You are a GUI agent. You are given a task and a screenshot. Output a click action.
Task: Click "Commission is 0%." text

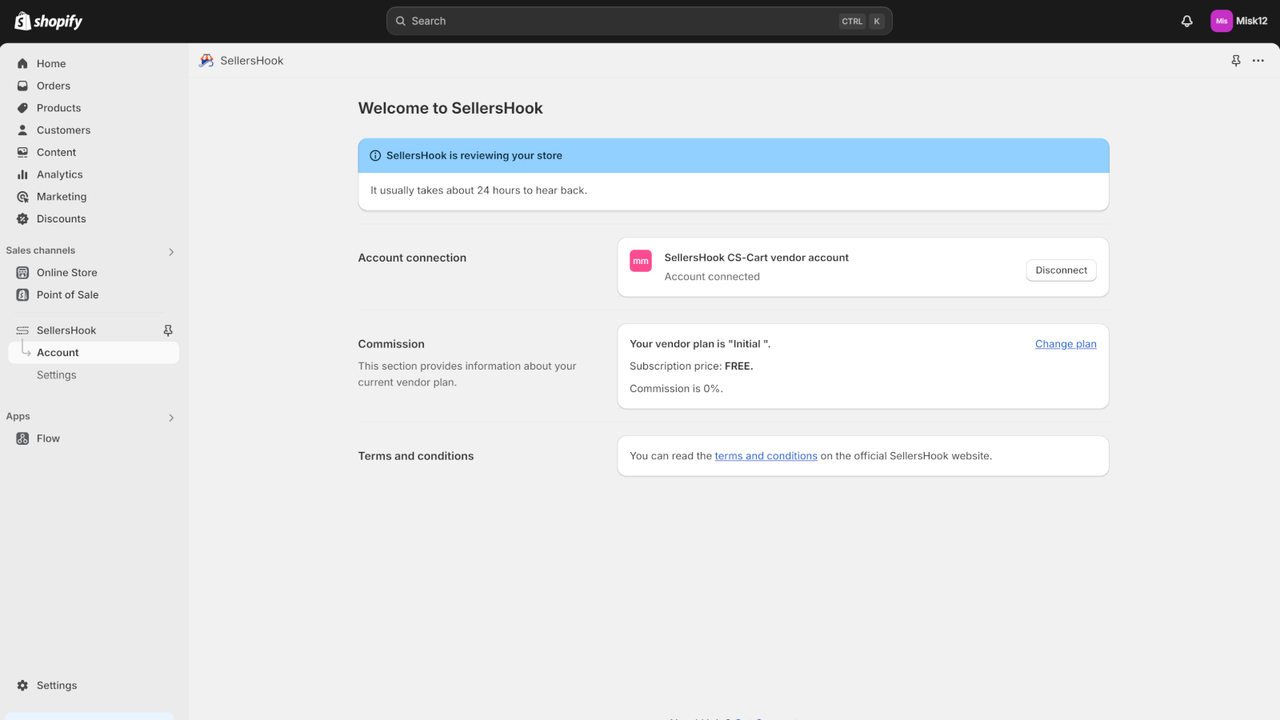[676, 389]
